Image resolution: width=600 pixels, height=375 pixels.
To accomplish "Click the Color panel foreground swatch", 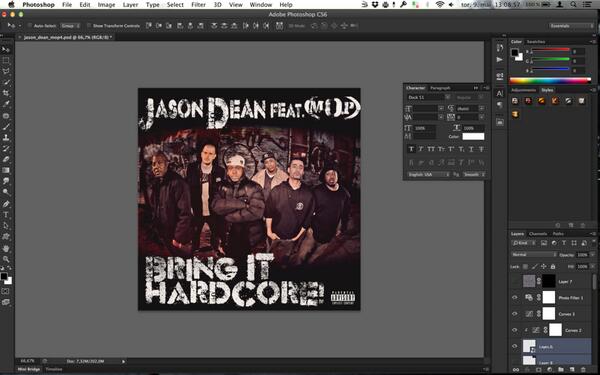I will tap(515, 53).
